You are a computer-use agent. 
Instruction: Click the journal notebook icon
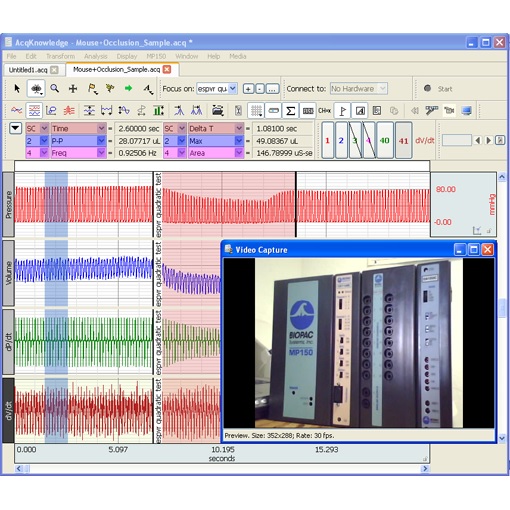[x=377, y=111]
